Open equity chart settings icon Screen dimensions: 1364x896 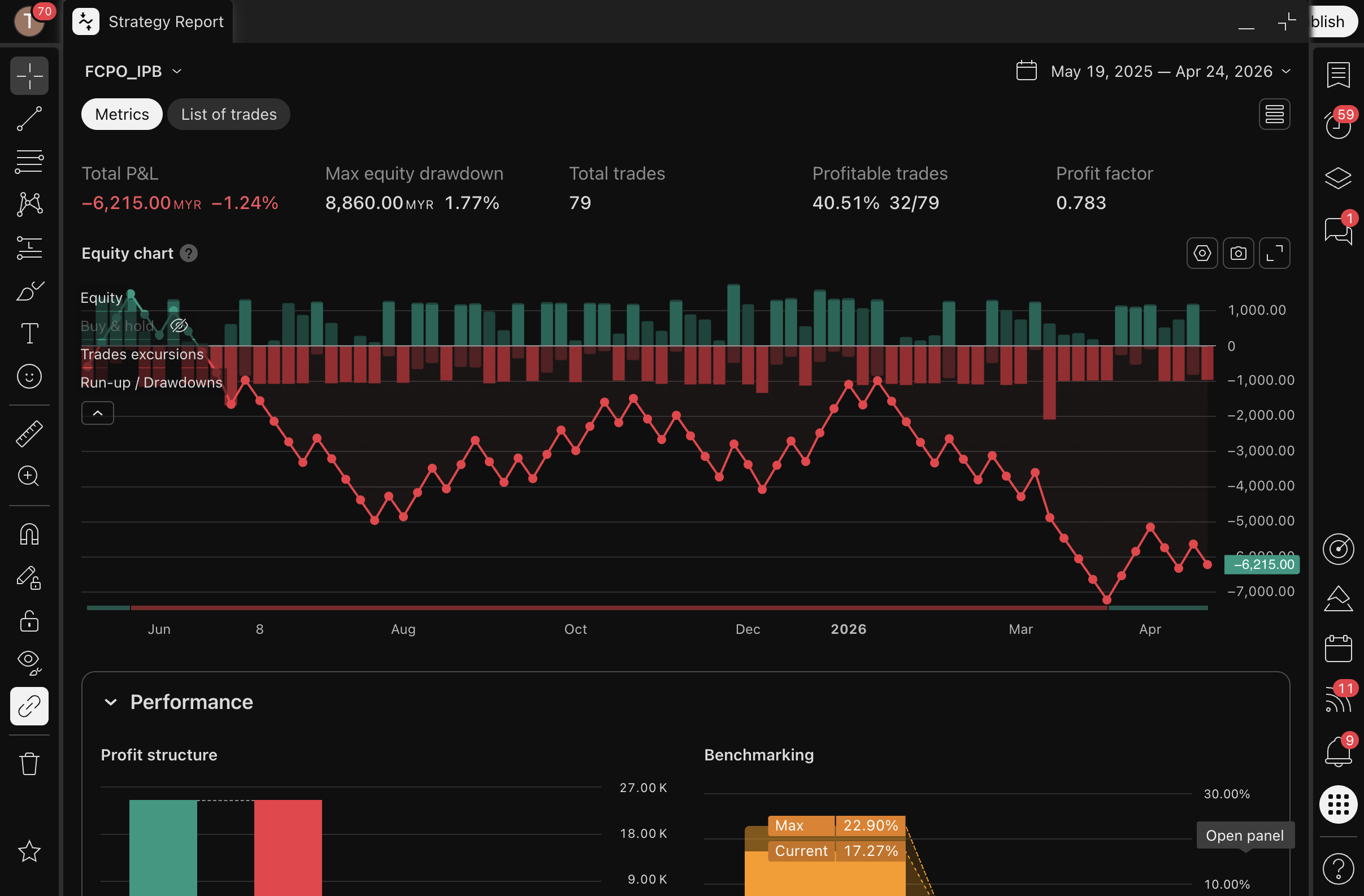[x=1202, y=253]
